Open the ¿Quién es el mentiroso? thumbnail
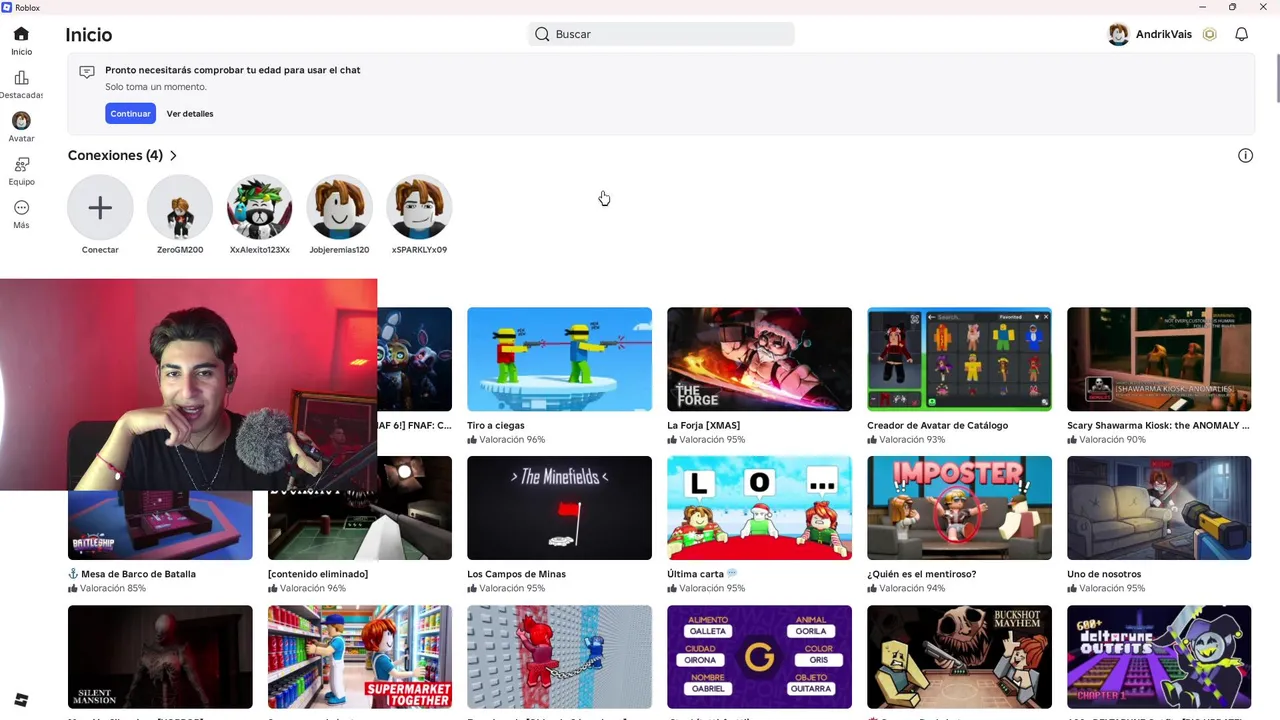 (x=959, y=508)
